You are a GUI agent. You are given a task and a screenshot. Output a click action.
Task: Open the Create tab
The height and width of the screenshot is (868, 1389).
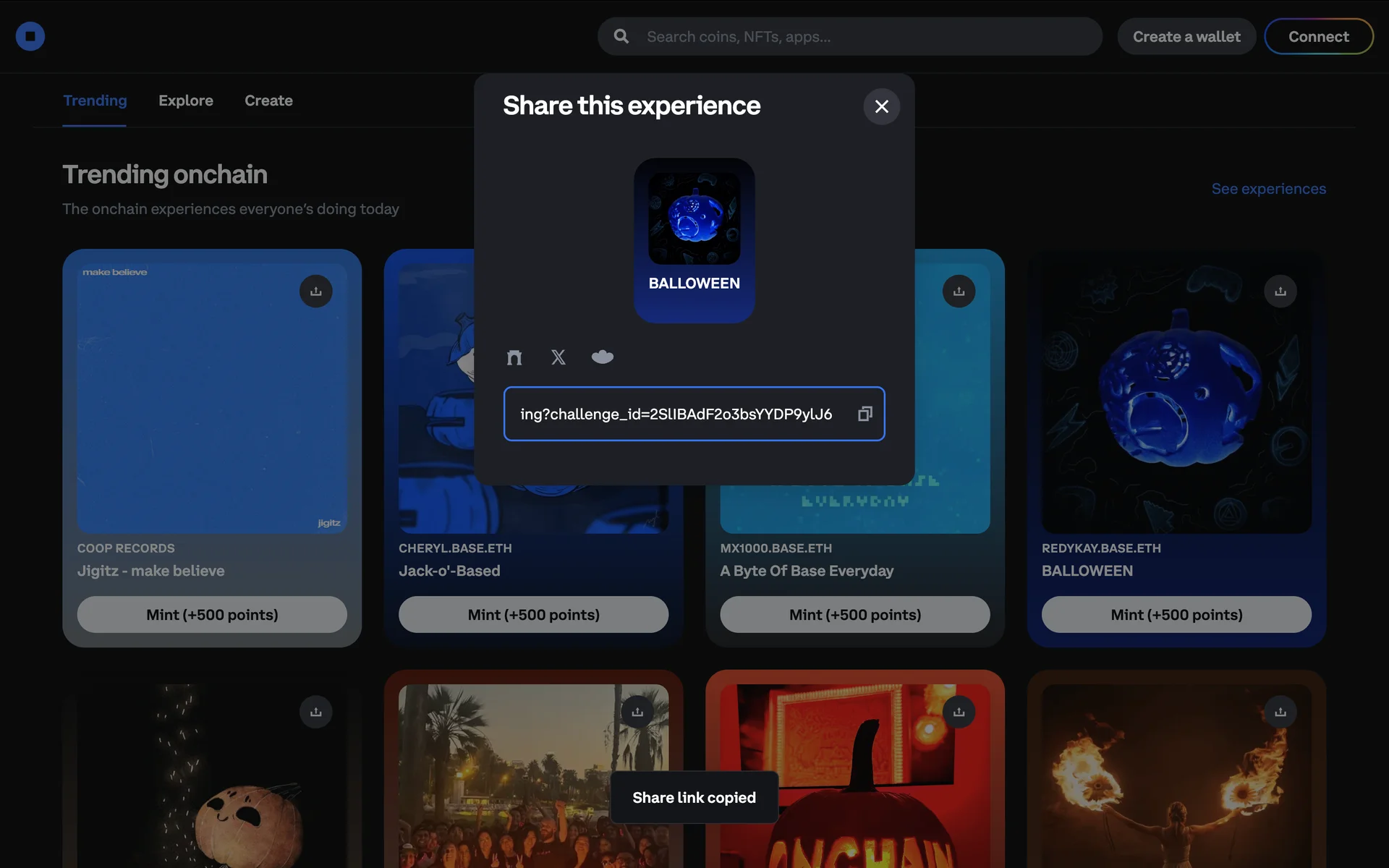point(268,101)
